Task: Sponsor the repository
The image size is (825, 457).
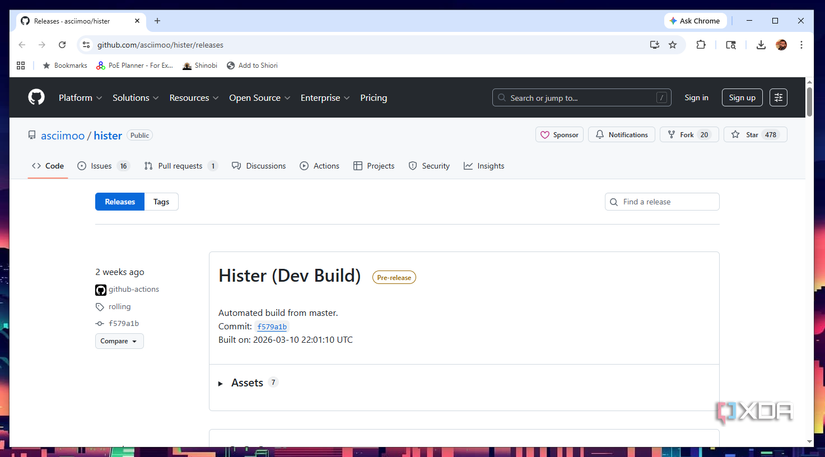Action: [x=559, y=135]
